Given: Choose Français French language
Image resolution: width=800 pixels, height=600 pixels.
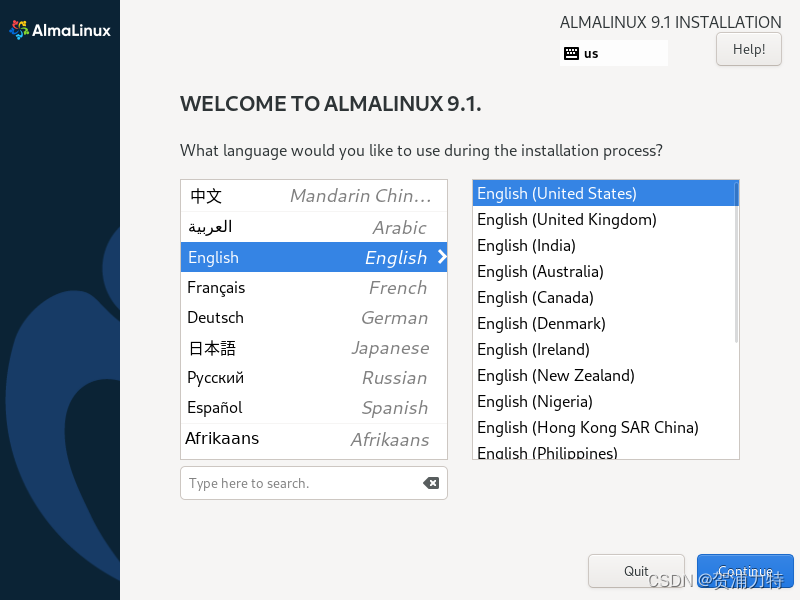Looking at the screenshot, I should [314, 287].
